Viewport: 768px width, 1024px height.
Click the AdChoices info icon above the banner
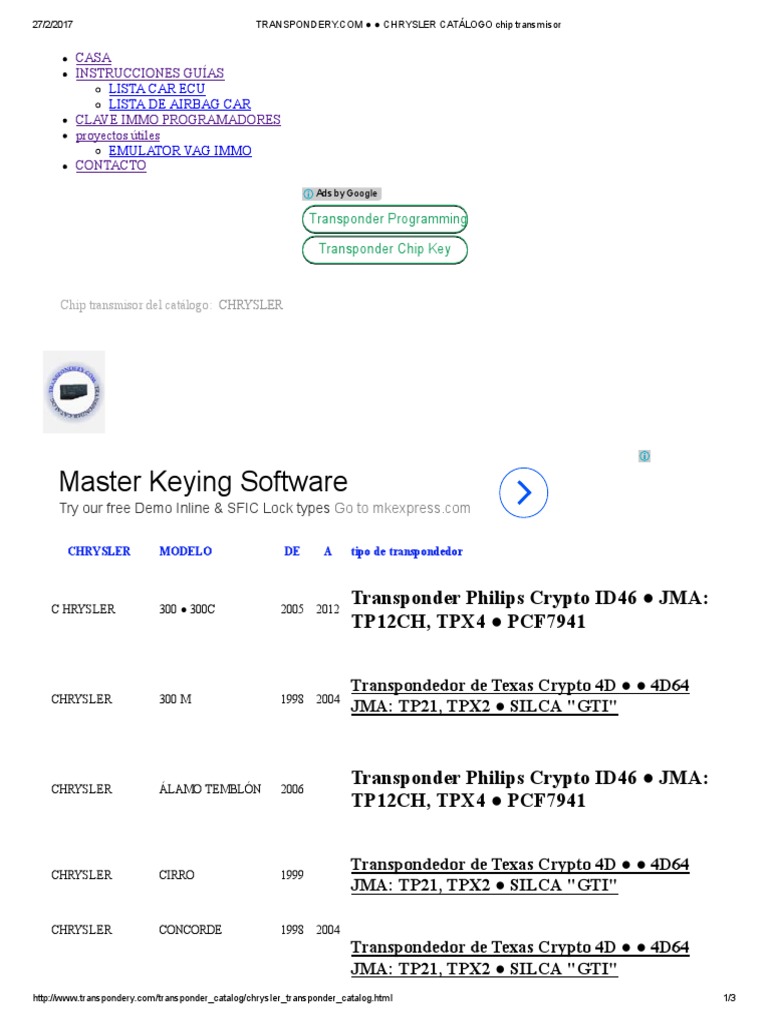[x=644, y=456]
